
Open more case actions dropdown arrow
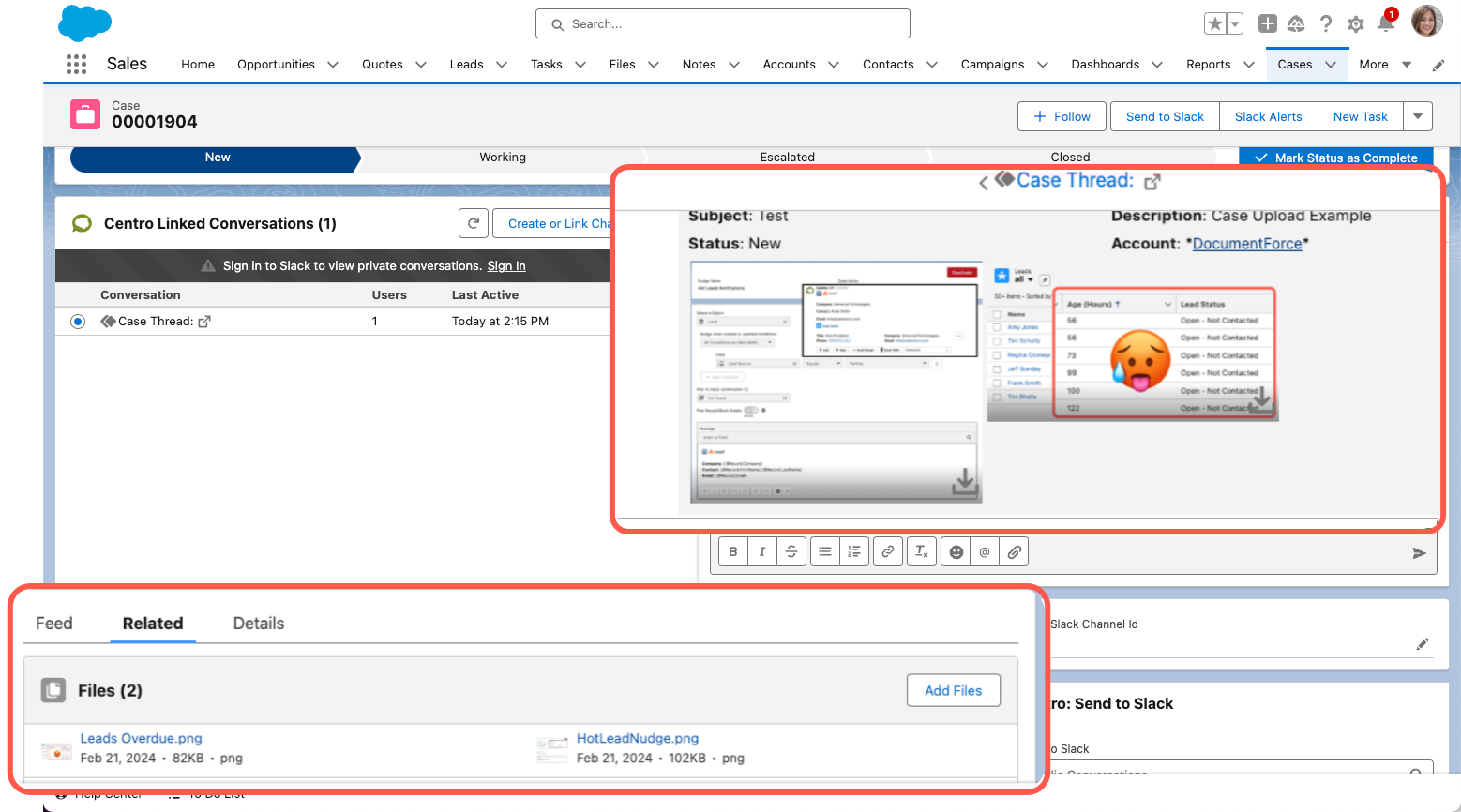[x=1418, y=116]
